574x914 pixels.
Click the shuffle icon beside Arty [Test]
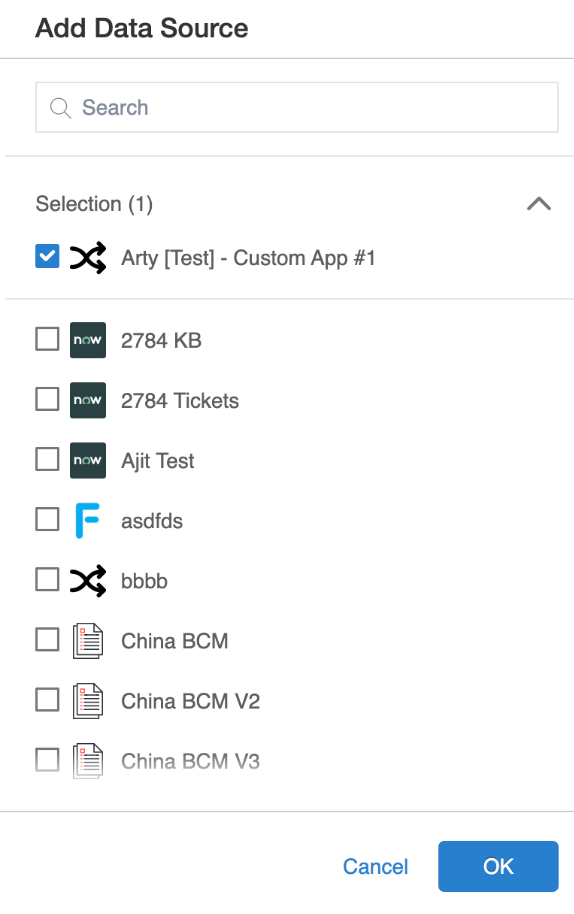coord(88,257)
